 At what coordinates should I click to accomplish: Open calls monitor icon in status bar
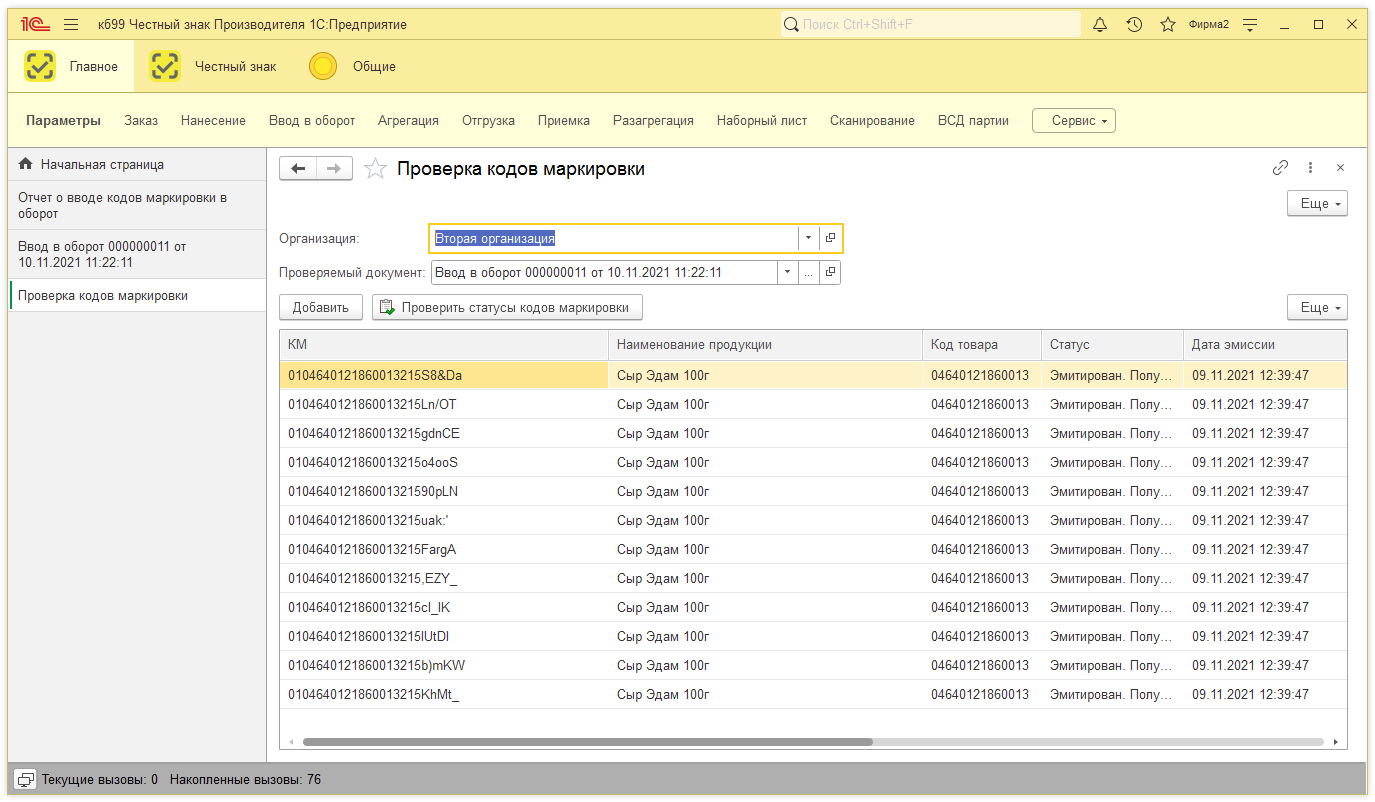[26, 779]
